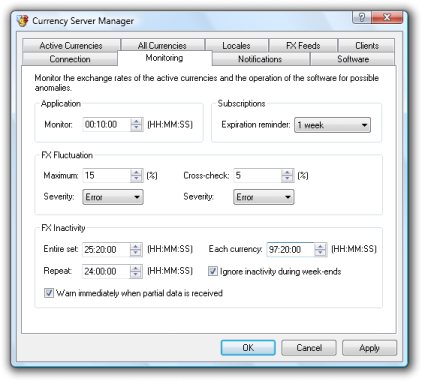Click the Apply button
Viewport: 422px width, 381px height.
(369, 348)
